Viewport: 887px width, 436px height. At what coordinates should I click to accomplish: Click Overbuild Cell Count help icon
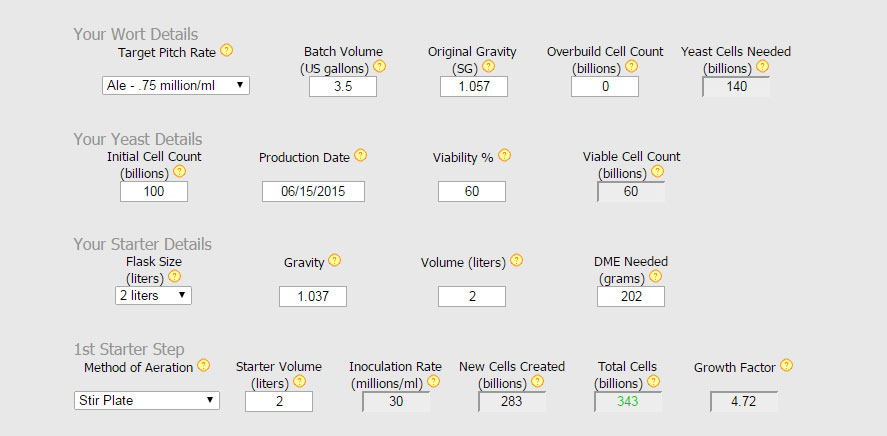coord(631,67)
